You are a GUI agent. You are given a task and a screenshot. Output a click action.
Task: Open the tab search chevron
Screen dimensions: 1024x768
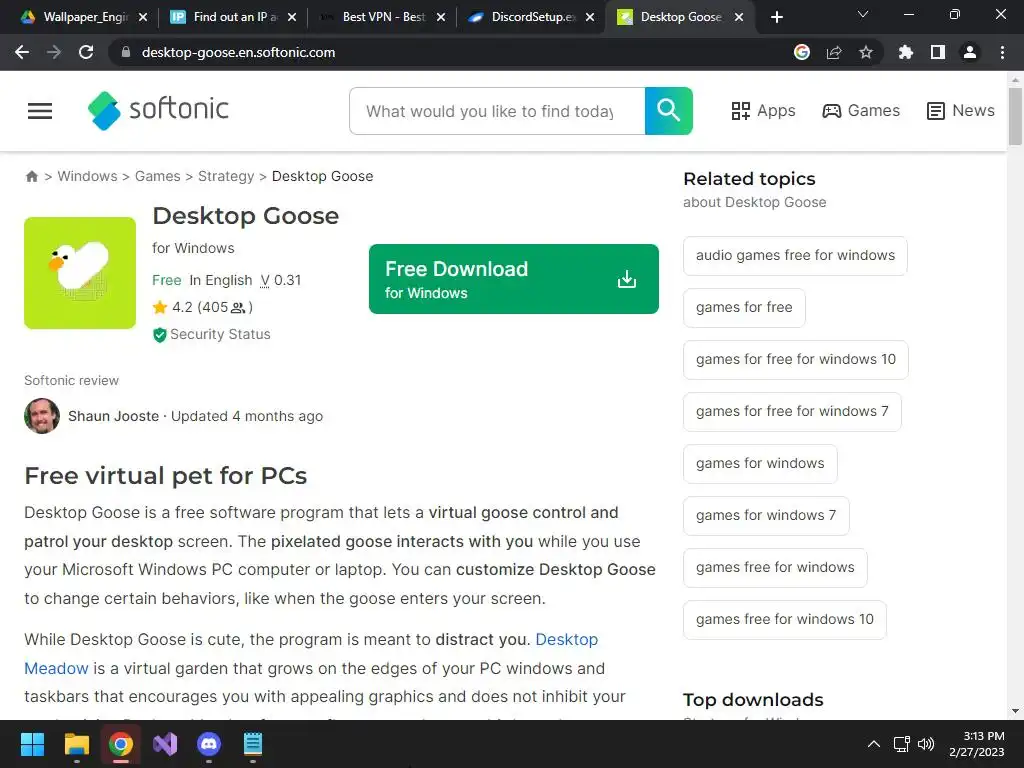coord(863,14)
